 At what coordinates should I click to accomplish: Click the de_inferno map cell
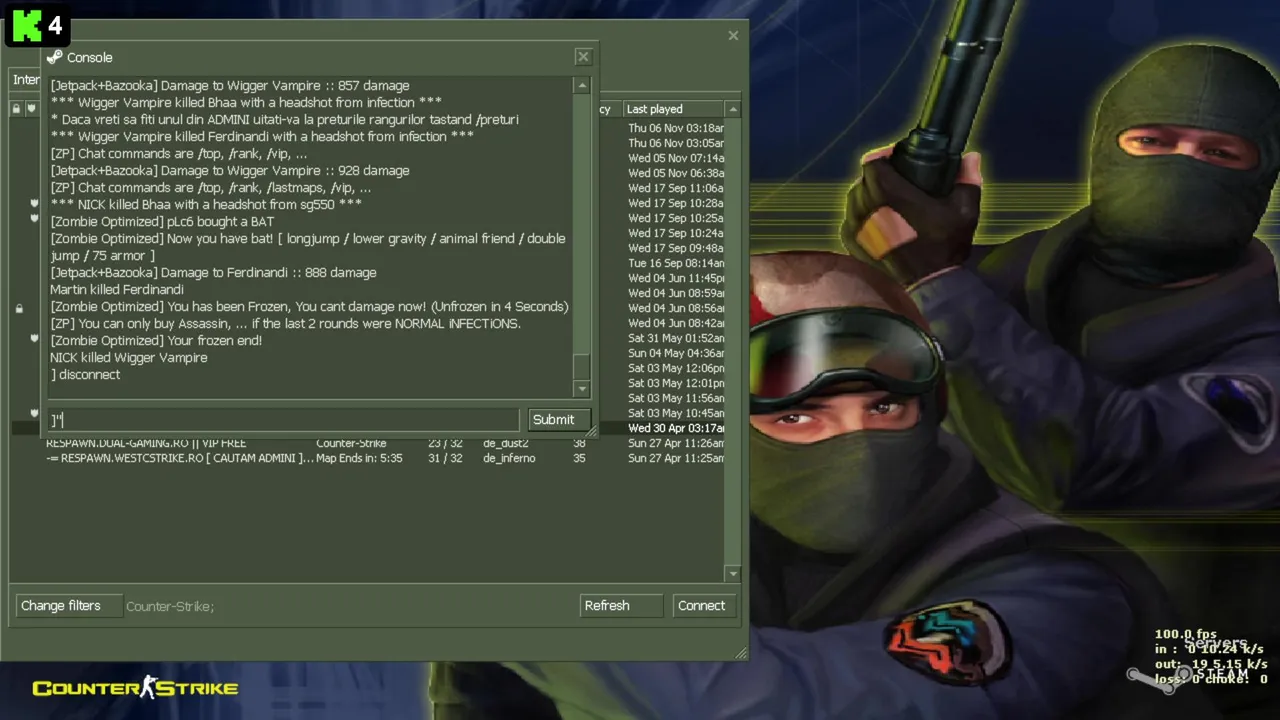[509, 458]
